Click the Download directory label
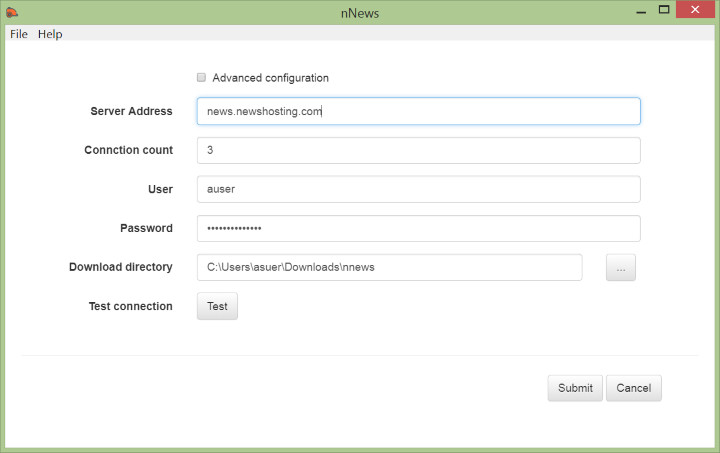The height and width of the screenshot is (453, 720). 121,267
